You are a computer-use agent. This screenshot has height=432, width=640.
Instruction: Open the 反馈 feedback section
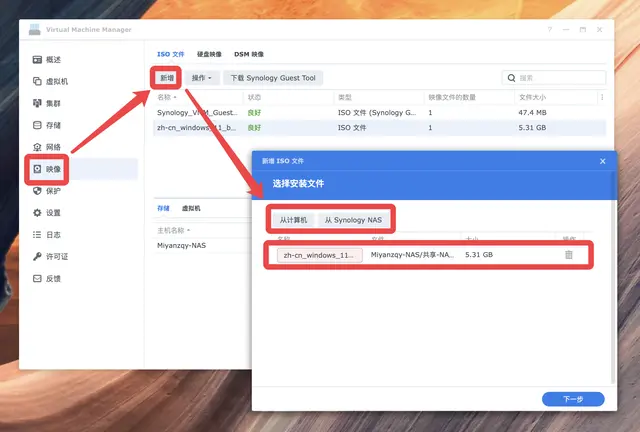coord(47,278)
